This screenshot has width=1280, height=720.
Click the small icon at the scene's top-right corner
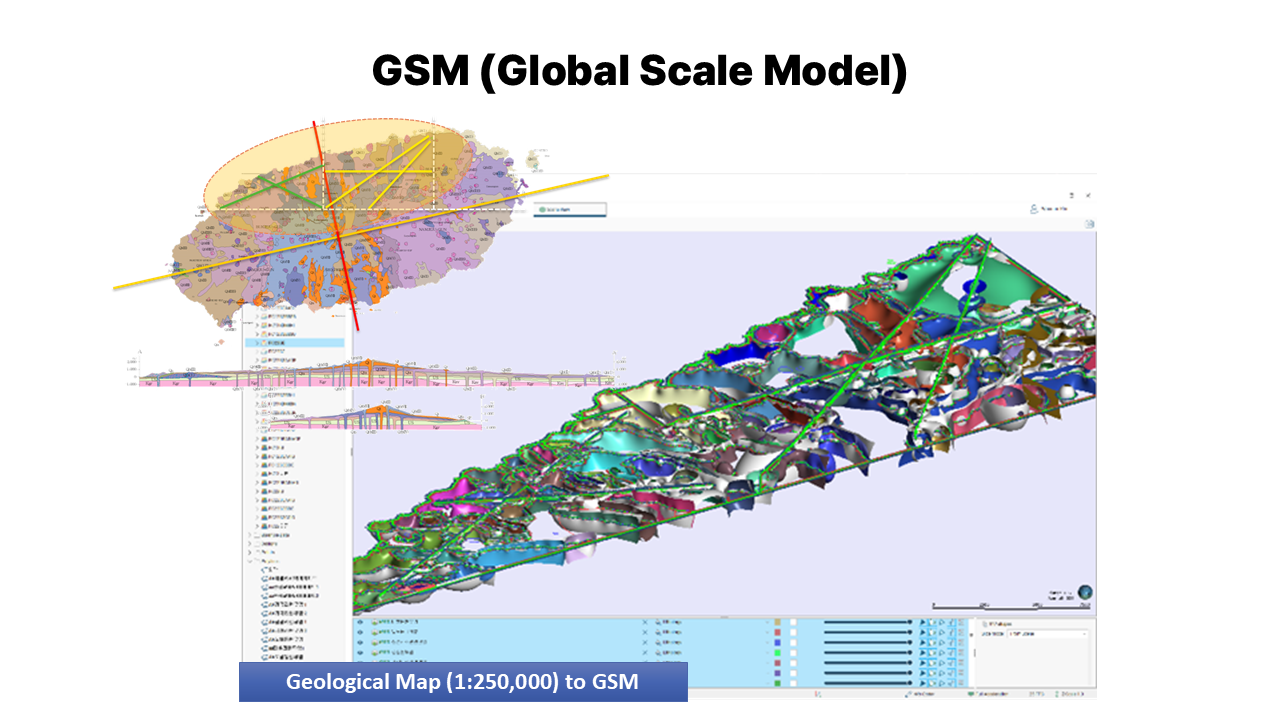click(x=1090, y=224)
